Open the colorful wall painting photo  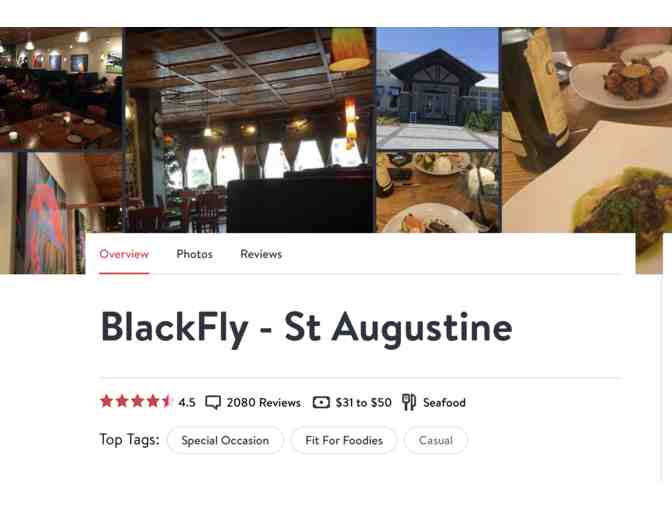coord(43,213)
